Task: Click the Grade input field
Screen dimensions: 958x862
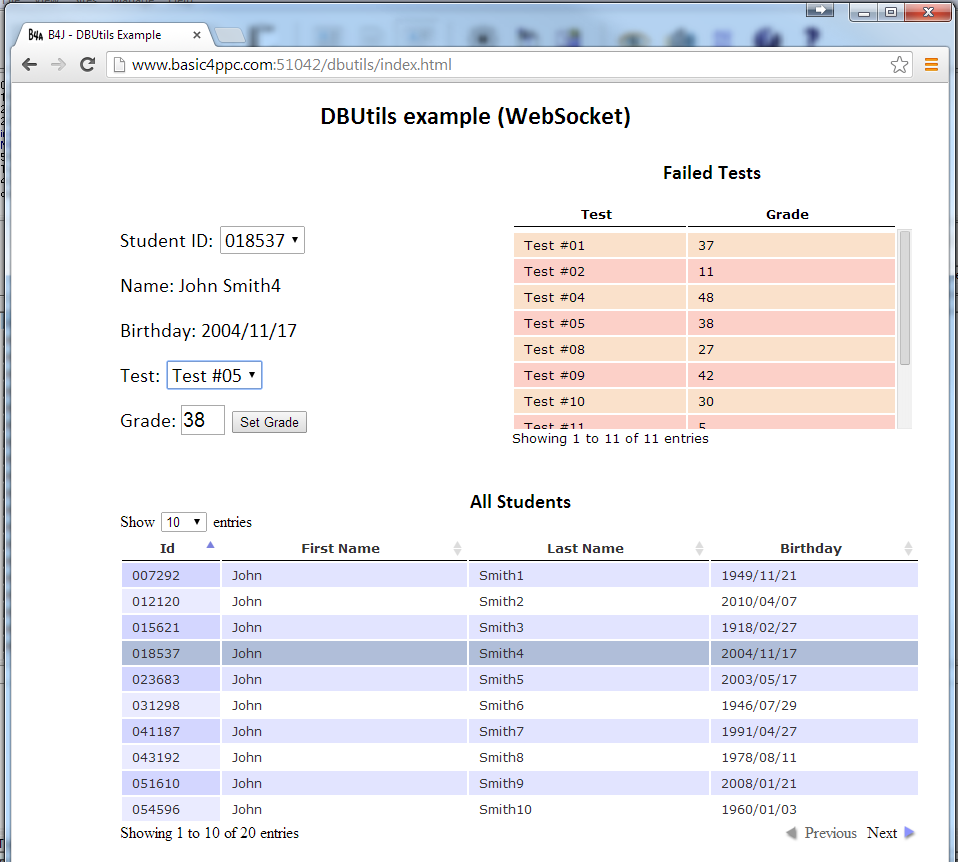Action: 203,420
